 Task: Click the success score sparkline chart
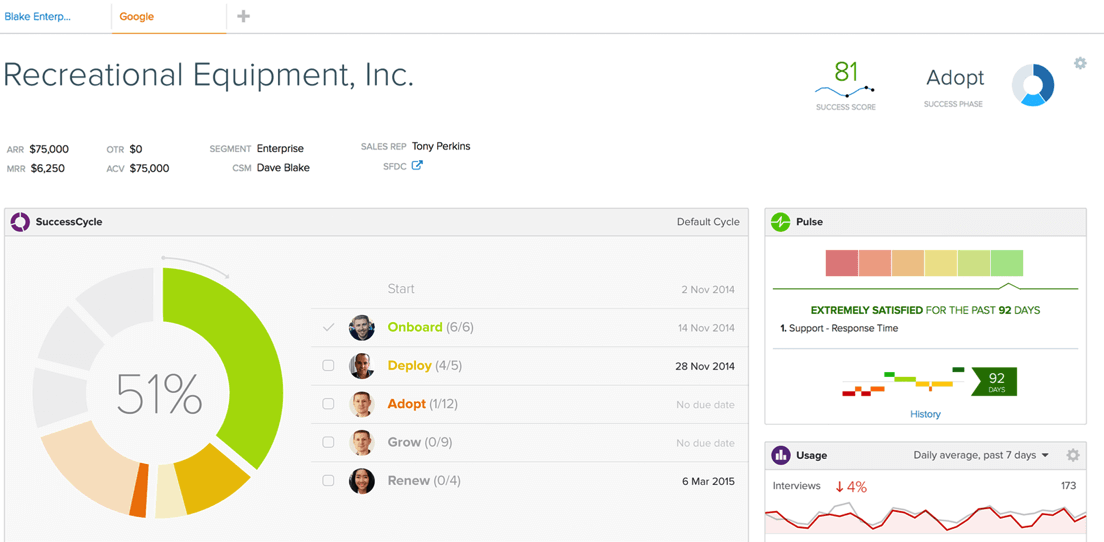click(x=845, y=92)
